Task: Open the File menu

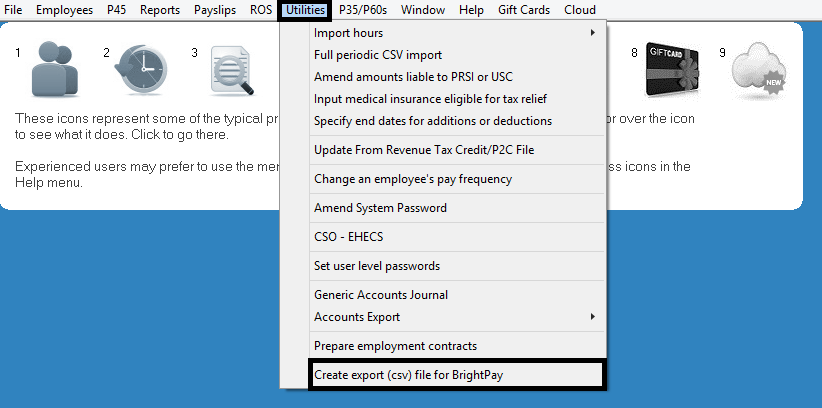Action: (x=13, y=10)
